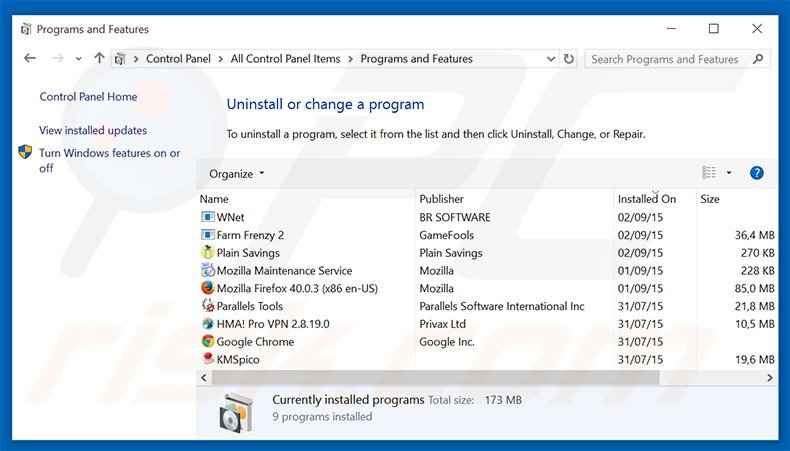Click the installed programs box icon
The height and width of the screenshot is (451, 790).
click(237, 413)
